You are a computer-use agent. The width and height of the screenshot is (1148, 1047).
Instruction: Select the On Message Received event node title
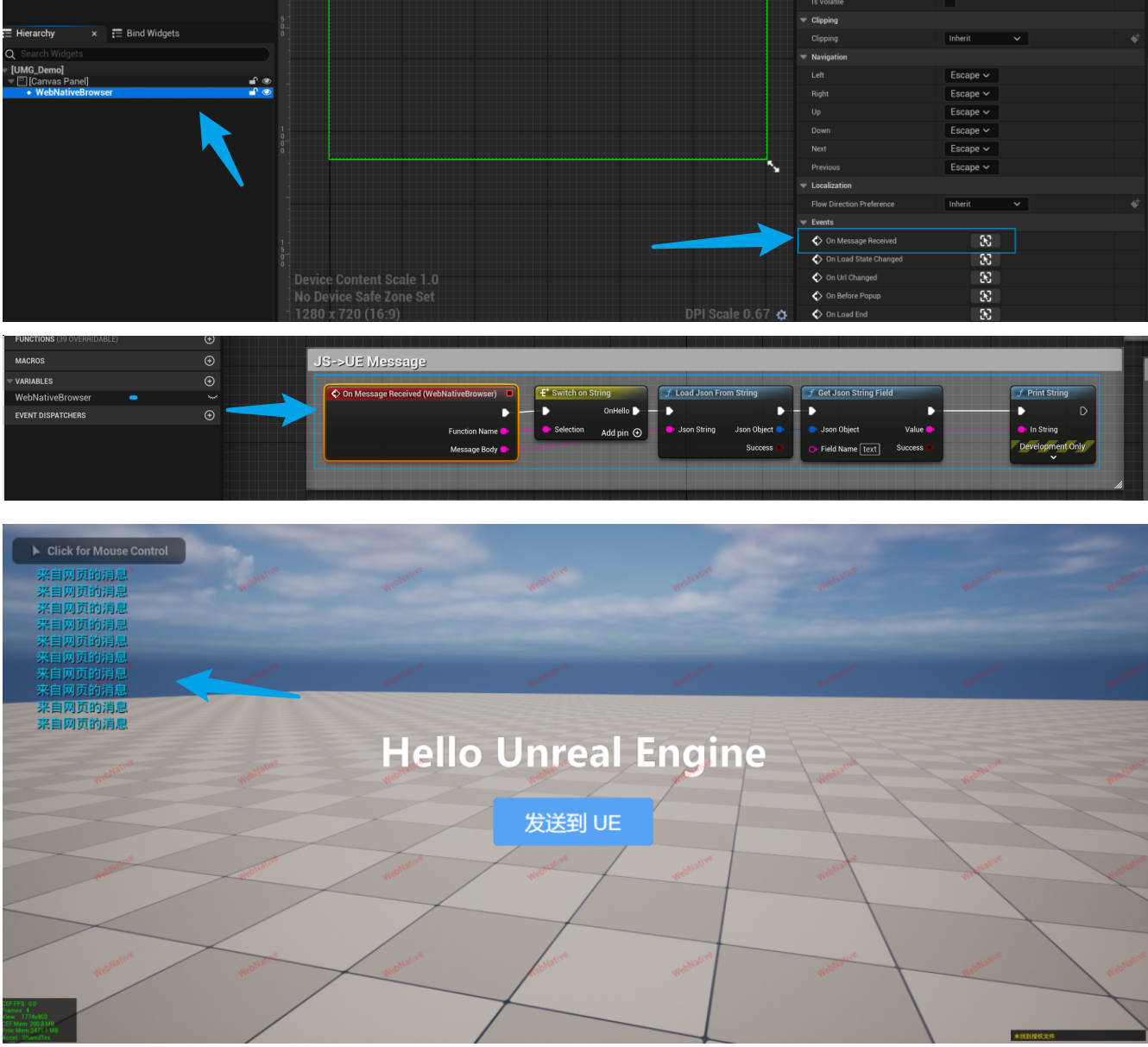pyautogui.click(x=420, y=394)
